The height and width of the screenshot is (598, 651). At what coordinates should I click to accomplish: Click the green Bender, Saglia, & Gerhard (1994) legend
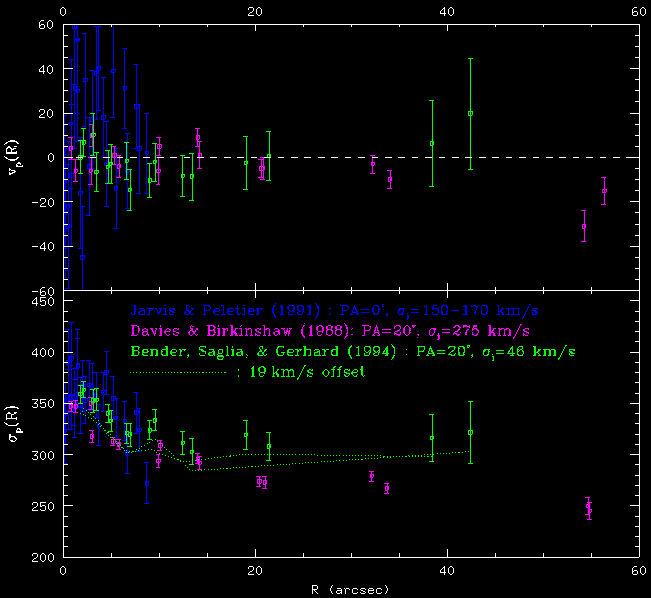pyautogui.click(x=353, y=352)
